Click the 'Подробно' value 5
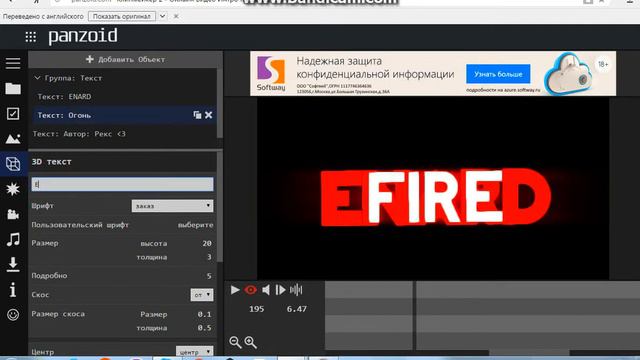Viewport: 640px width, 360px height. click(209, 276)
